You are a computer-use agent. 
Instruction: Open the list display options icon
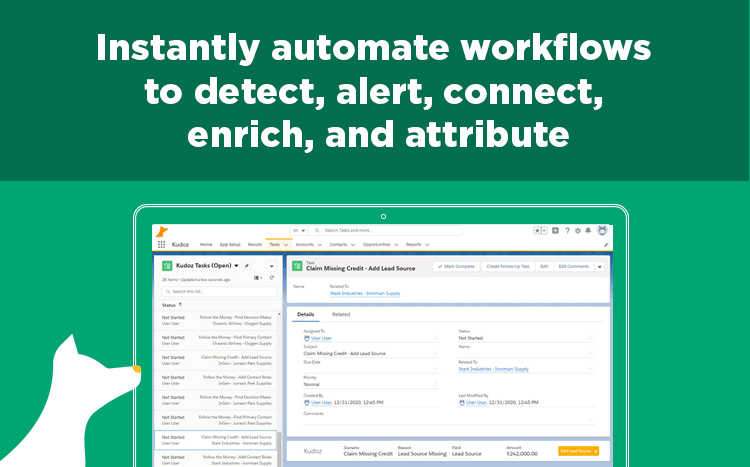258,278
